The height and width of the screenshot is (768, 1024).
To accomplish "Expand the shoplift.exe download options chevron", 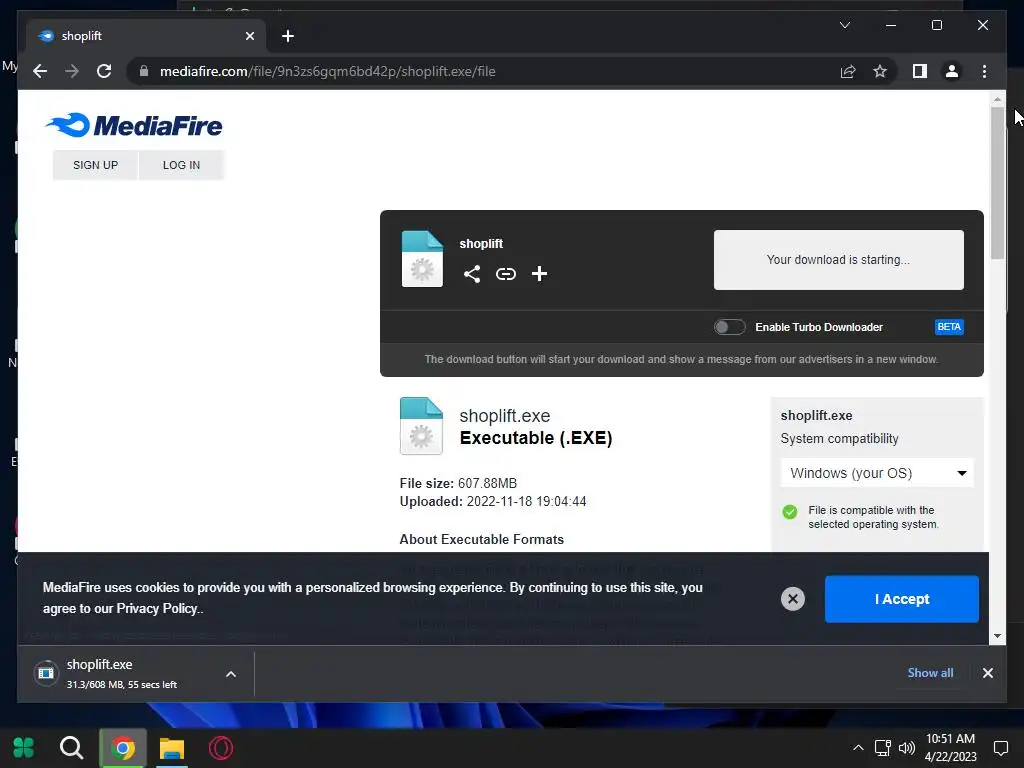I will (x=231, y=674).
